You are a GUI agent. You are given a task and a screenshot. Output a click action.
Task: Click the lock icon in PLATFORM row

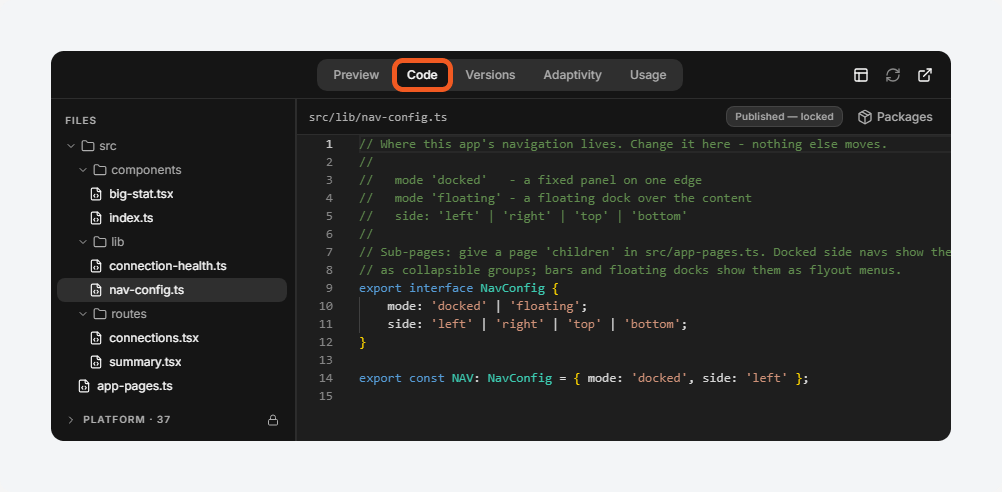pyautogui.click(x=273, y=420)
